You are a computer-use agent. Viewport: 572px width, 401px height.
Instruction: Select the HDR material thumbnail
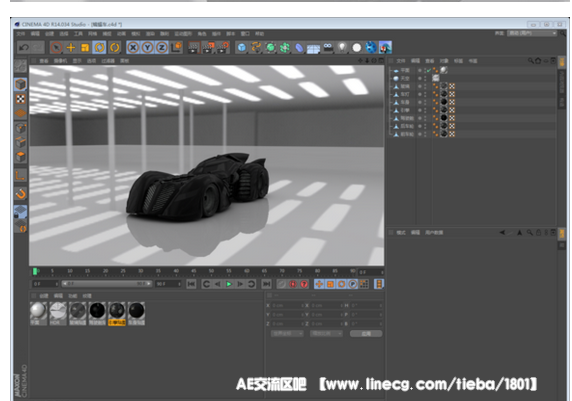pos(58,313)
